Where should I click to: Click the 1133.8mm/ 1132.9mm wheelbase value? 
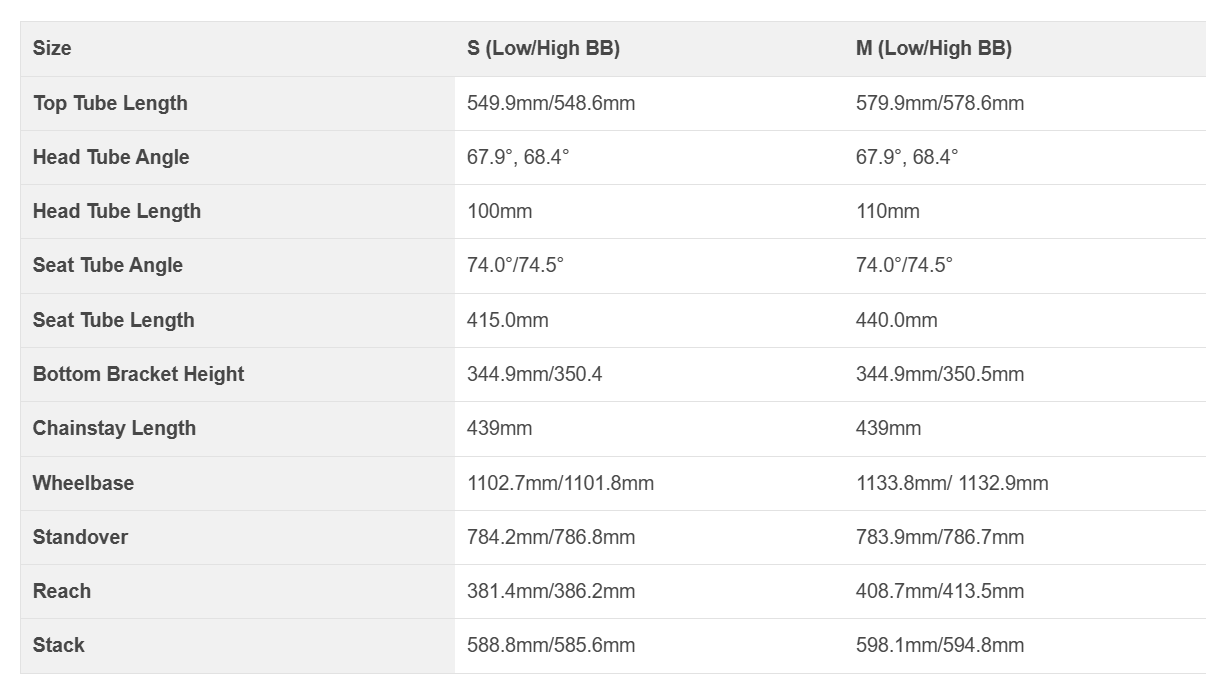(952, 483)
